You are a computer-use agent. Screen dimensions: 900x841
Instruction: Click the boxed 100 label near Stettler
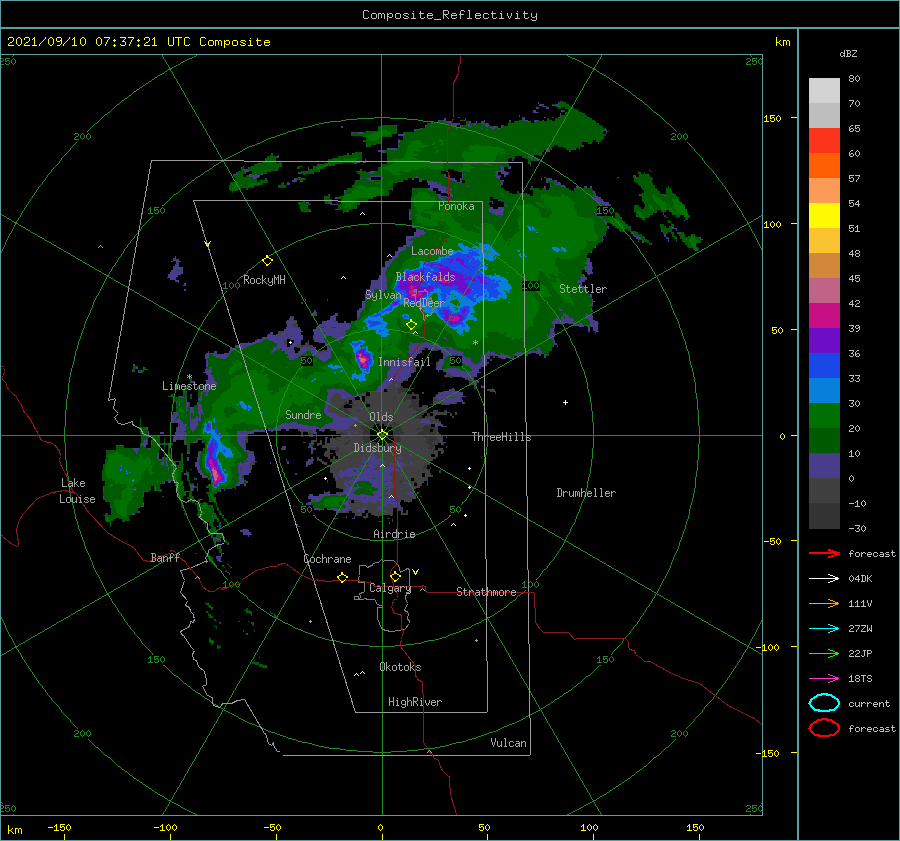point(531,285)
